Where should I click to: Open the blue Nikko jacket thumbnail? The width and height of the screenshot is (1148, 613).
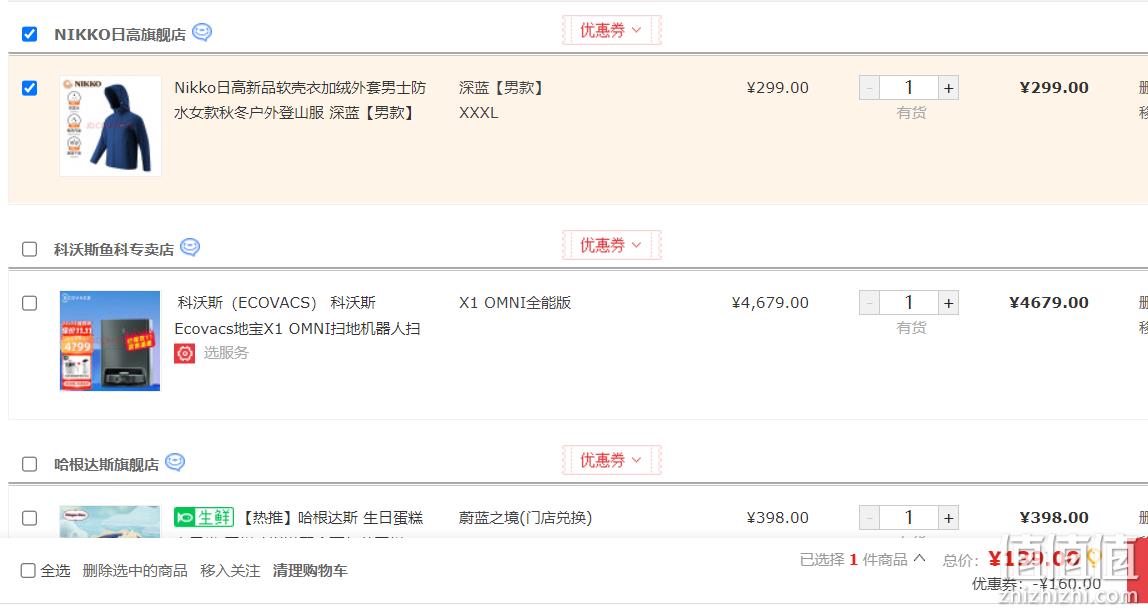coord(110,125)
